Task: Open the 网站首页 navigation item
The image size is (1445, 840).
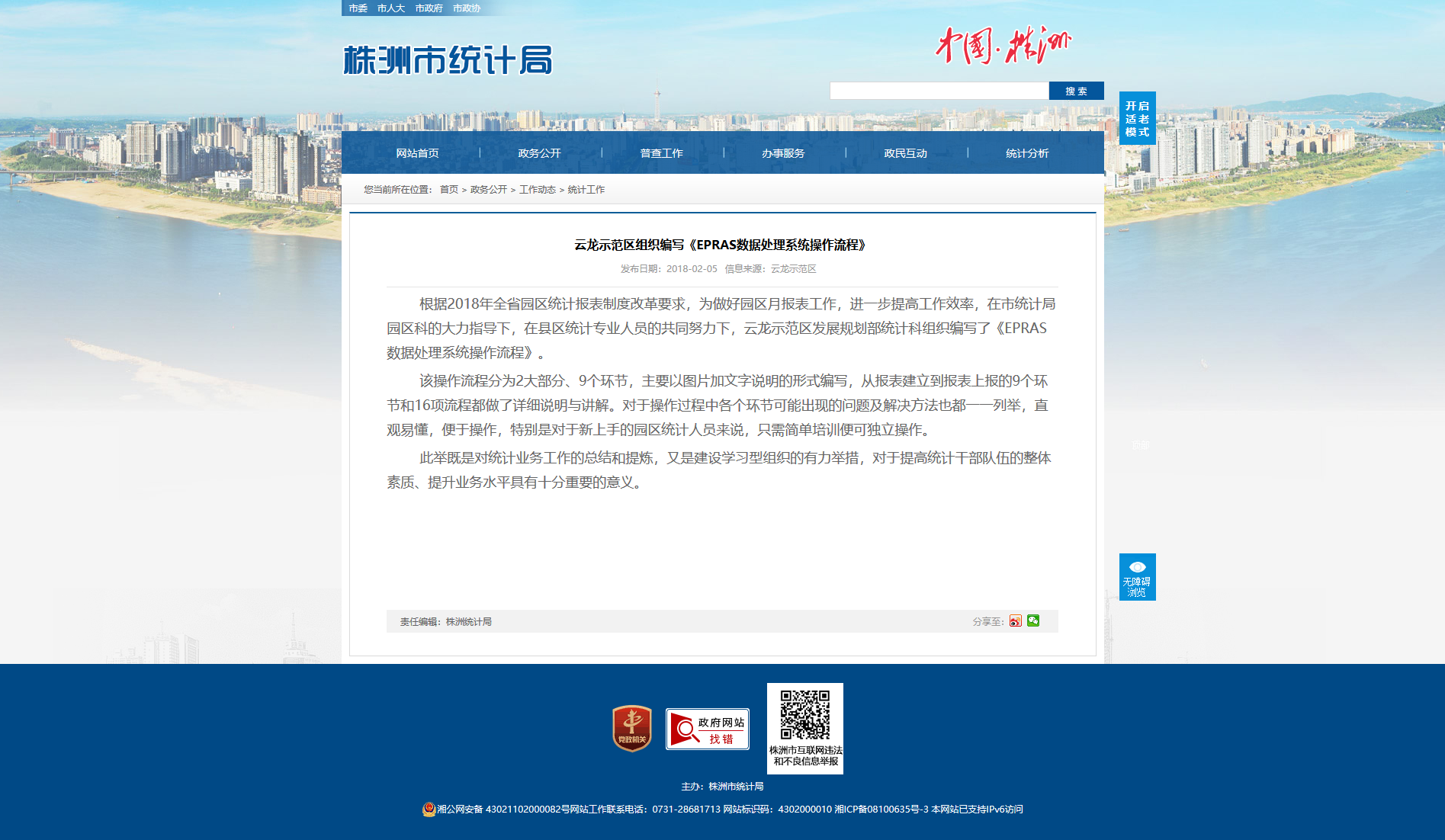Action: (417, 153)
